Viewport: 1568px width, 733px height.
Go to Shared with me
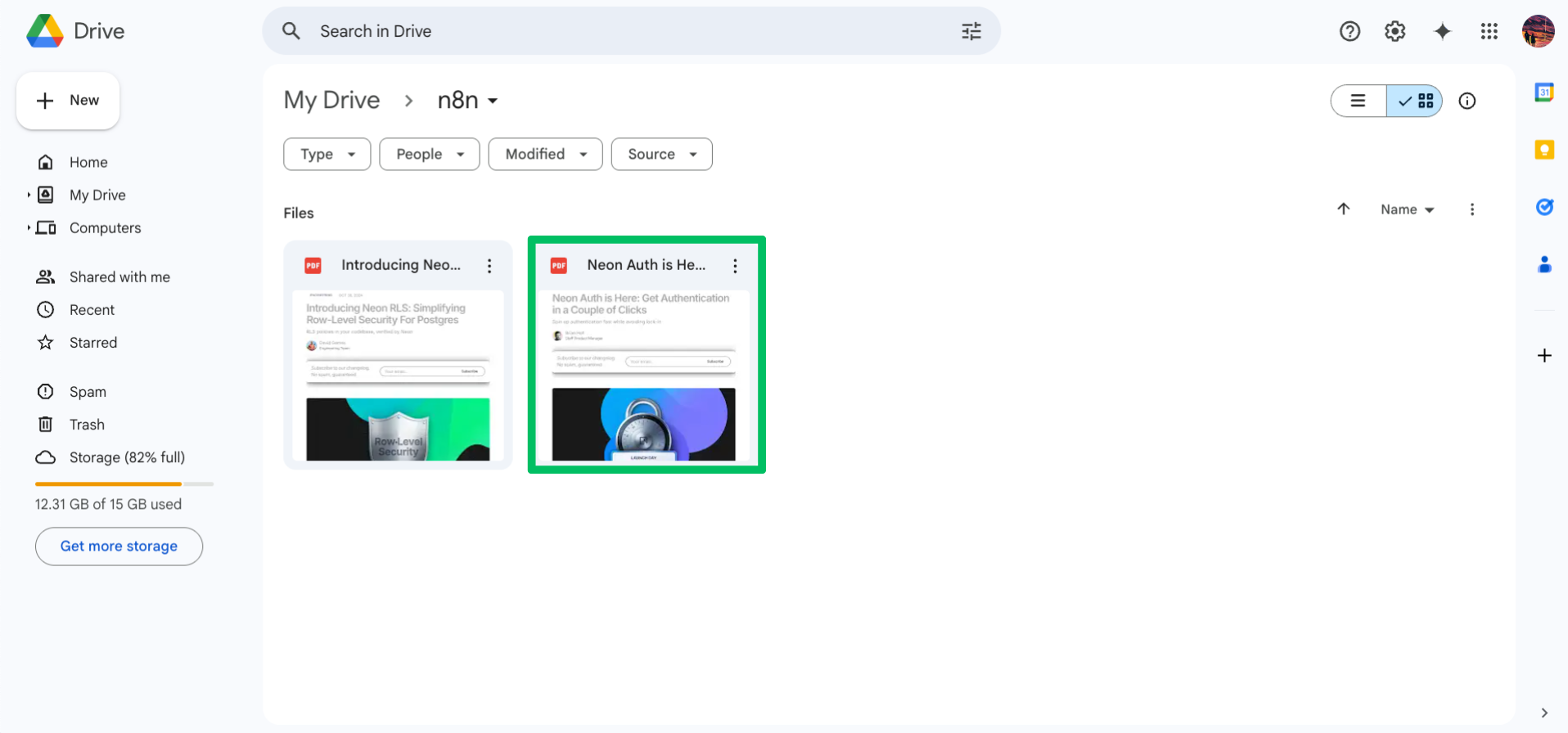point(119,277)
